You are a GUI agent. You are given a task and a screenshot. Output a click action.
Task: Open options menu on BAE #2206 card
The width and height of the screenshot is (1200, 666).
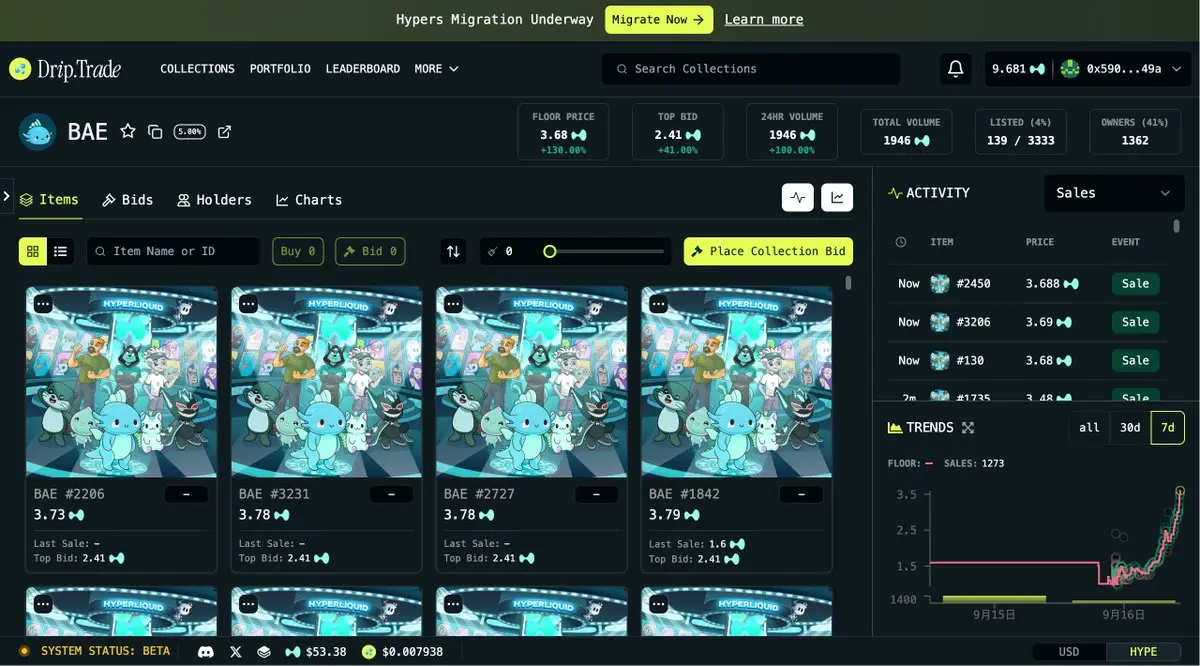(43, 303)
